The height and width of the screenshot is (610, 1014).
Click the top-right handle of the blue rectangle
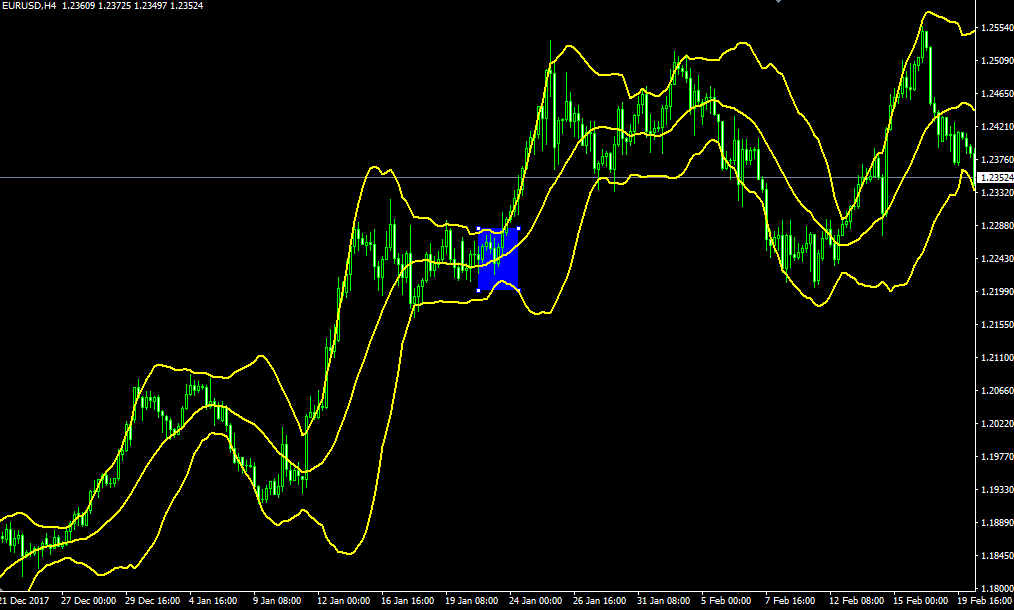(x=517, y=229)
